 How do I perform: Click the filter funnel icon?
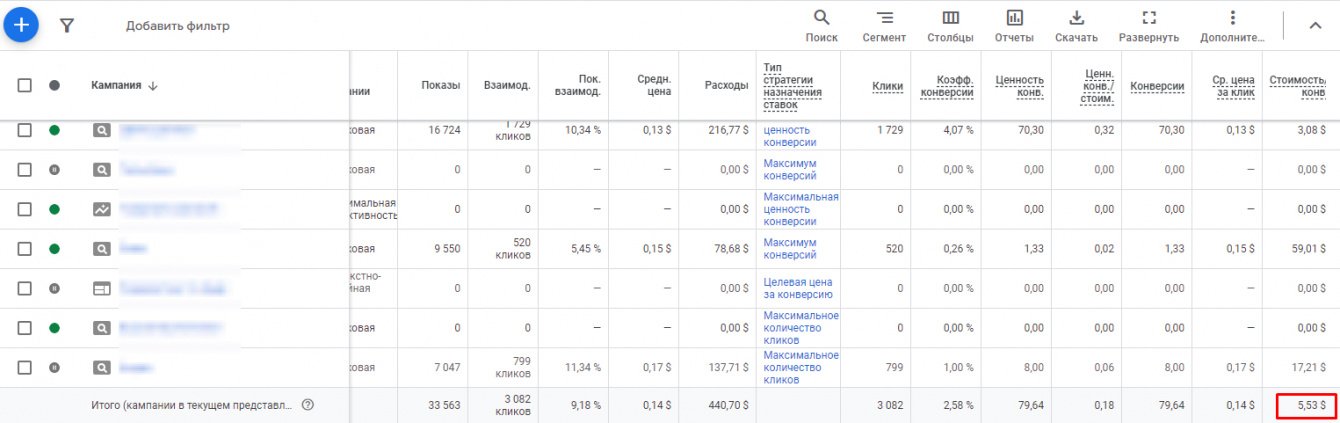click(67, 26)
